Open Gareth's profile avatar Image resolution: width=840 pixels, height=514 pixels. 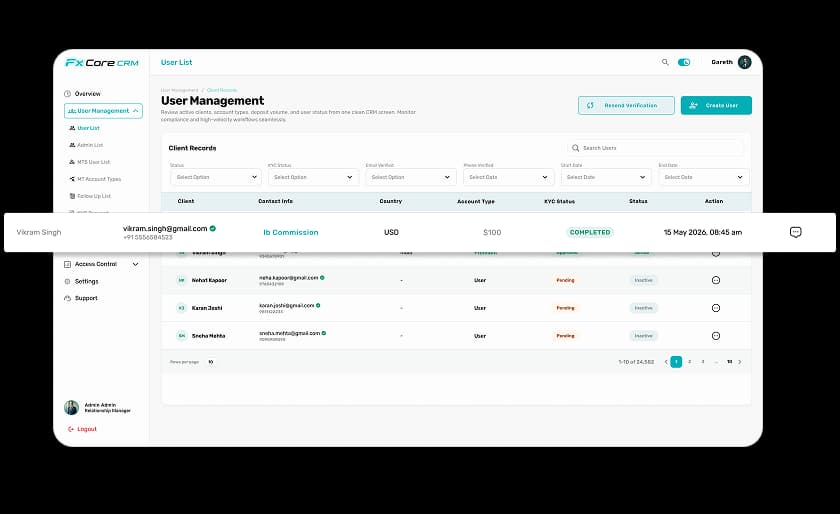[745, 62]
